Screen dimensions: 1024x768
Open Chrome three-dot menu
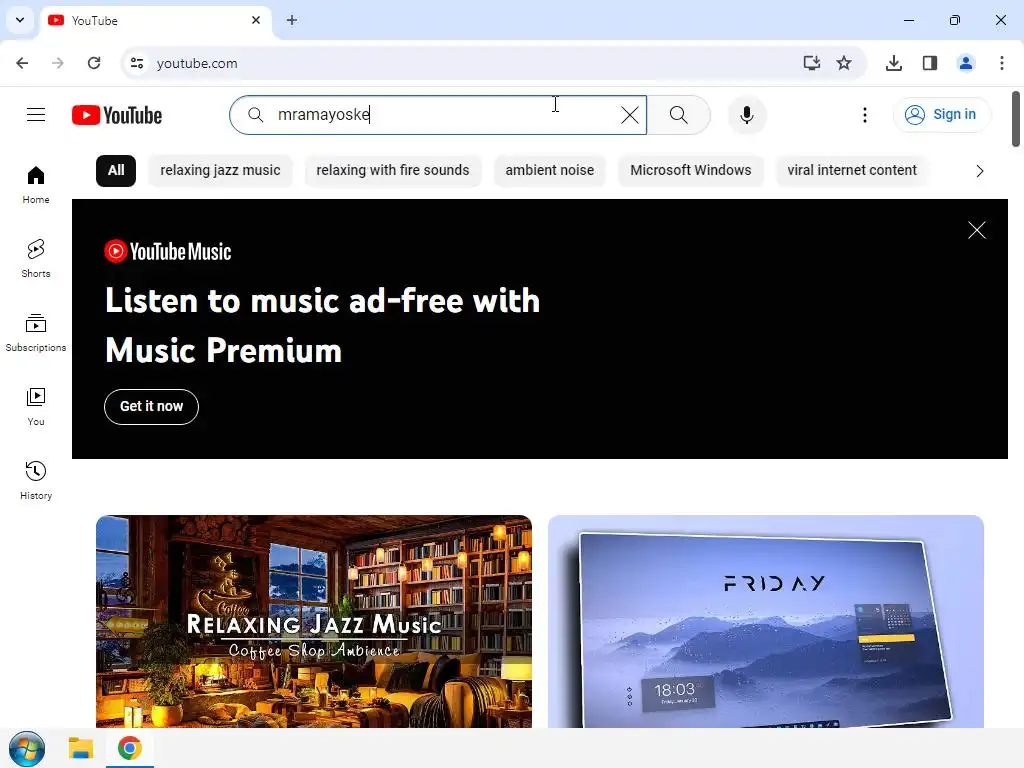click(x=1001, y=63)
